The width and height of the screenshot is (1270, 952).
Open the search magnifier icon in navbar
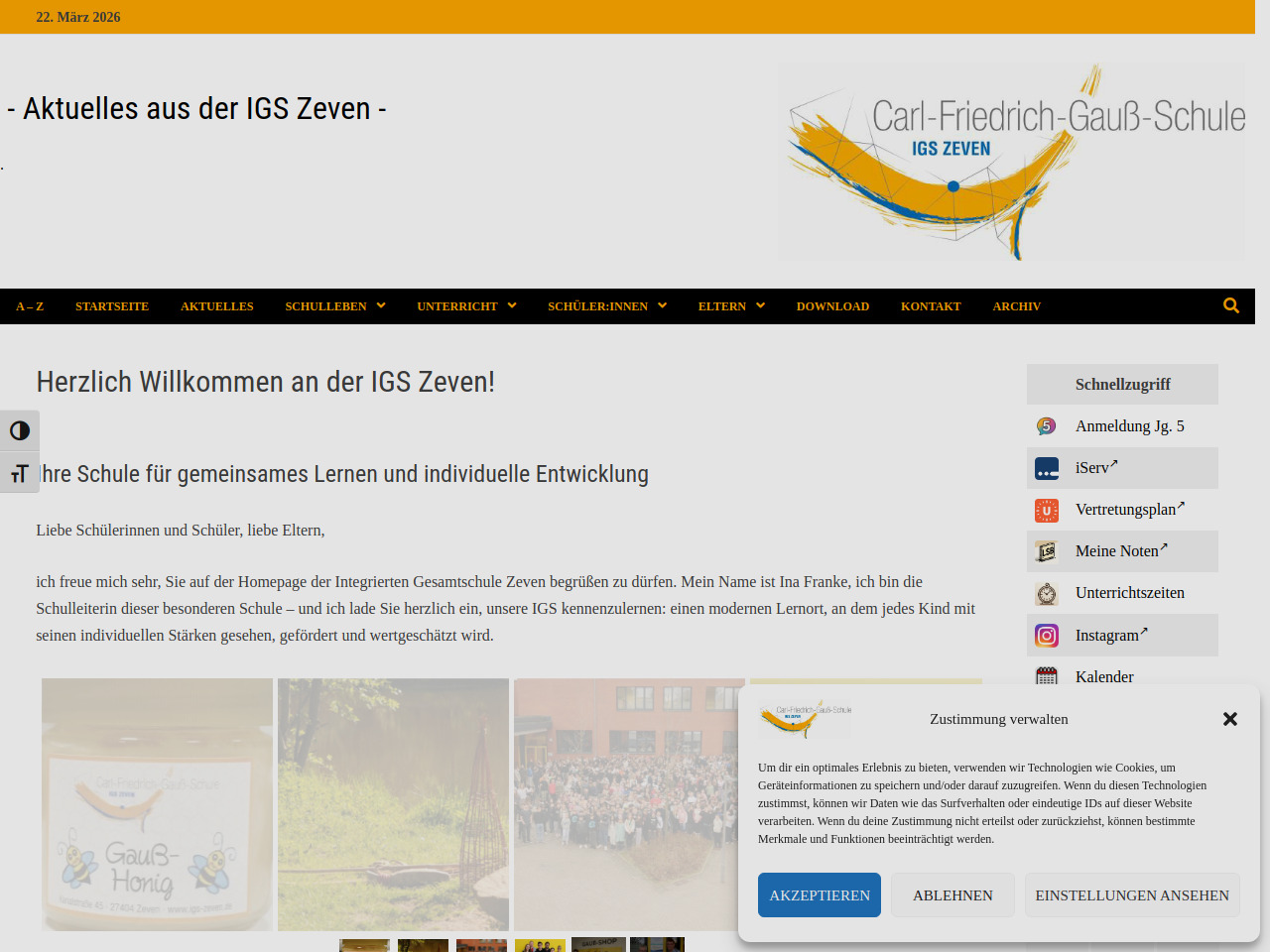[1230, 305]
